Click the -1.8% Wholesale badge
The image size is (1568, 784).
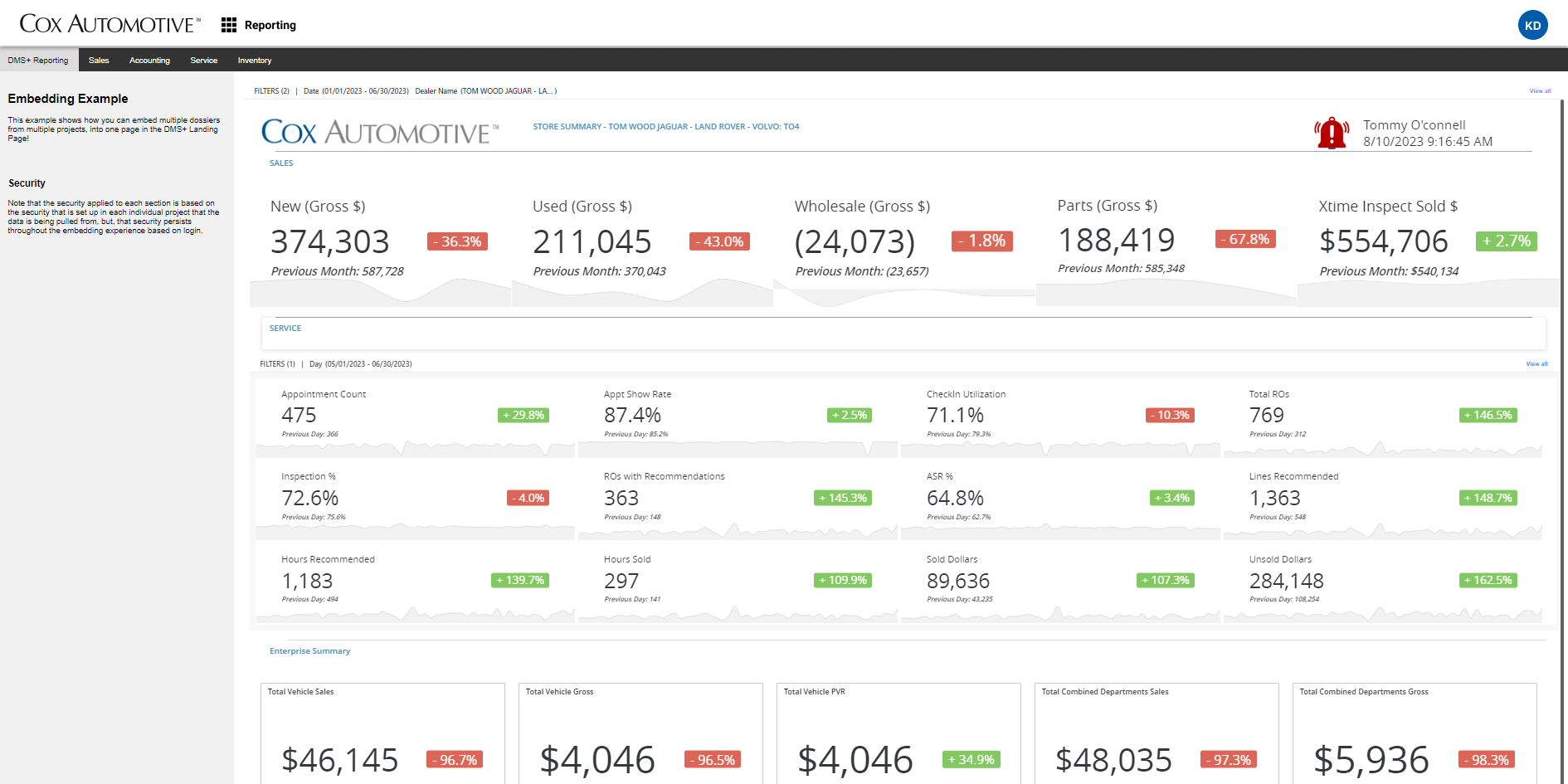tap(982, 241)
